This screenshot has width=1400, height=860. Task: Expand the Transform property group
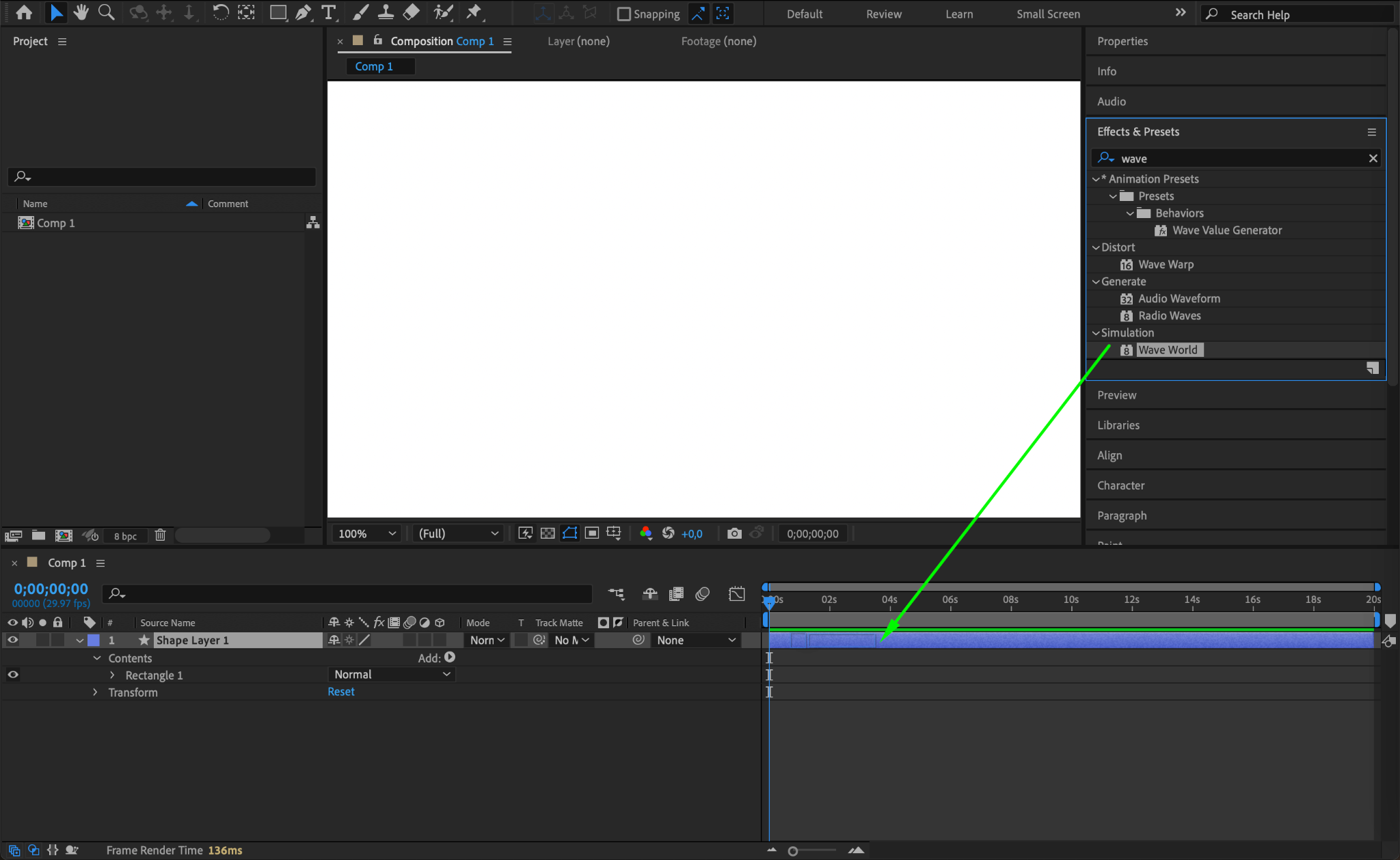[x=96, y=693]
